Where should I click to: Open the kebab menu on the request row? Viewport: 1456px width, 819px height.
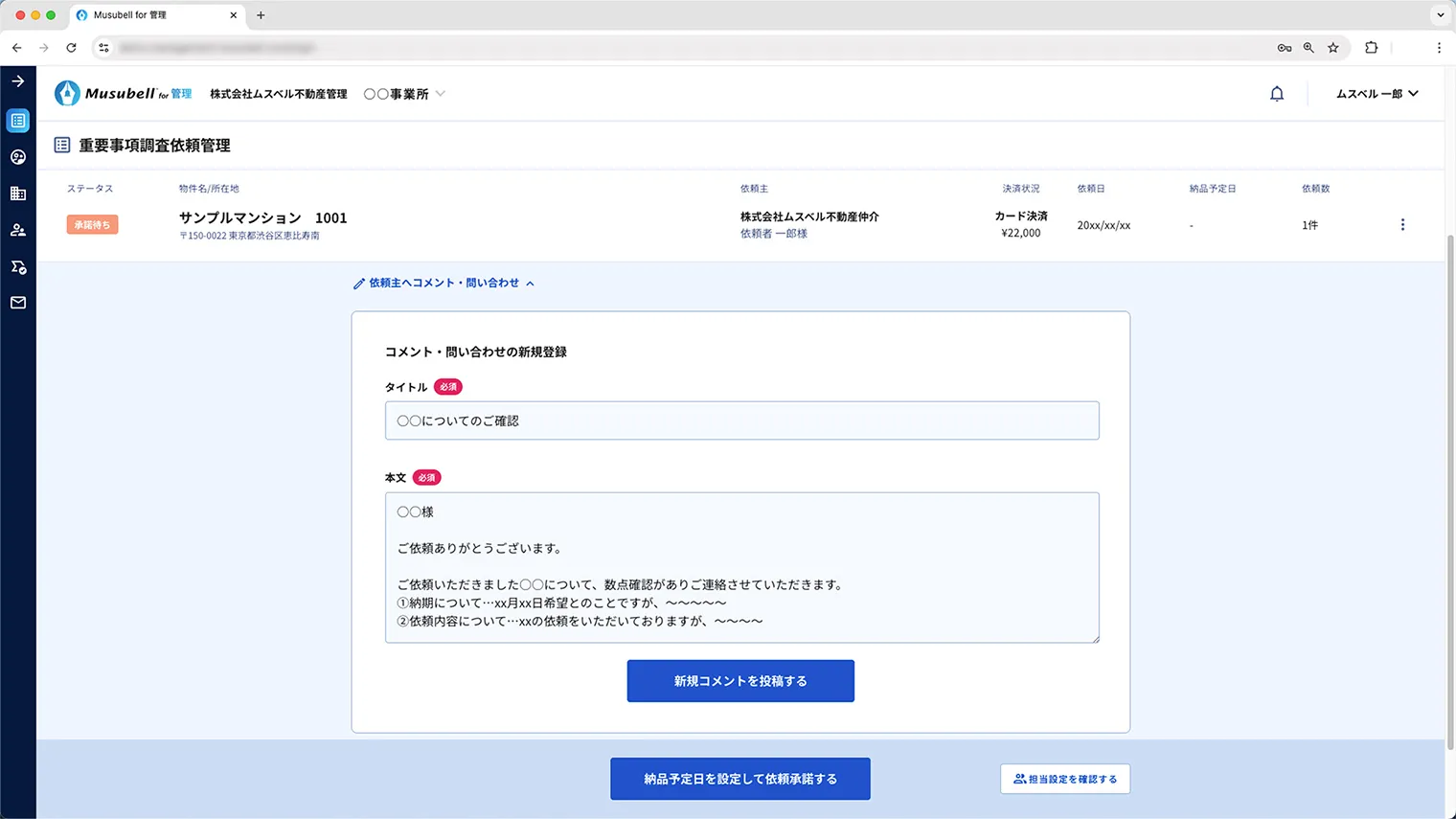coord(1402,223)
